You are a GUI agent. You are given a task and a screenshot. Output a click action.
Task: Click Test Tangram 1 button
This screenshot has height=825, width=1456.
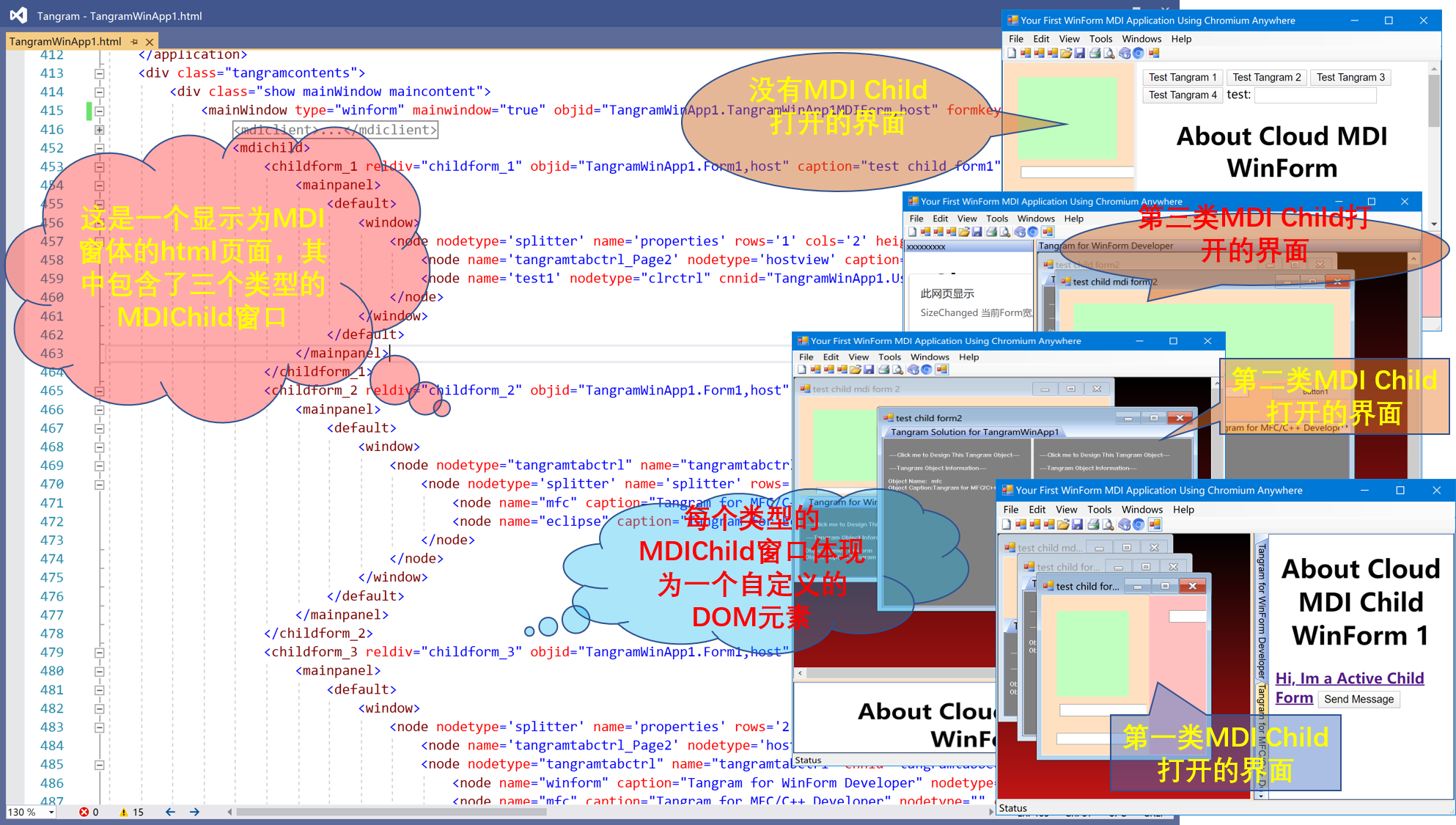pos(1183,77)
